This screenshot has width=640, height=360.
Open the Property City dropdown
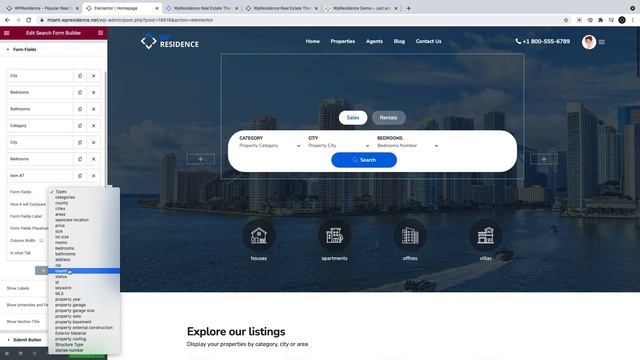point(339,146)
